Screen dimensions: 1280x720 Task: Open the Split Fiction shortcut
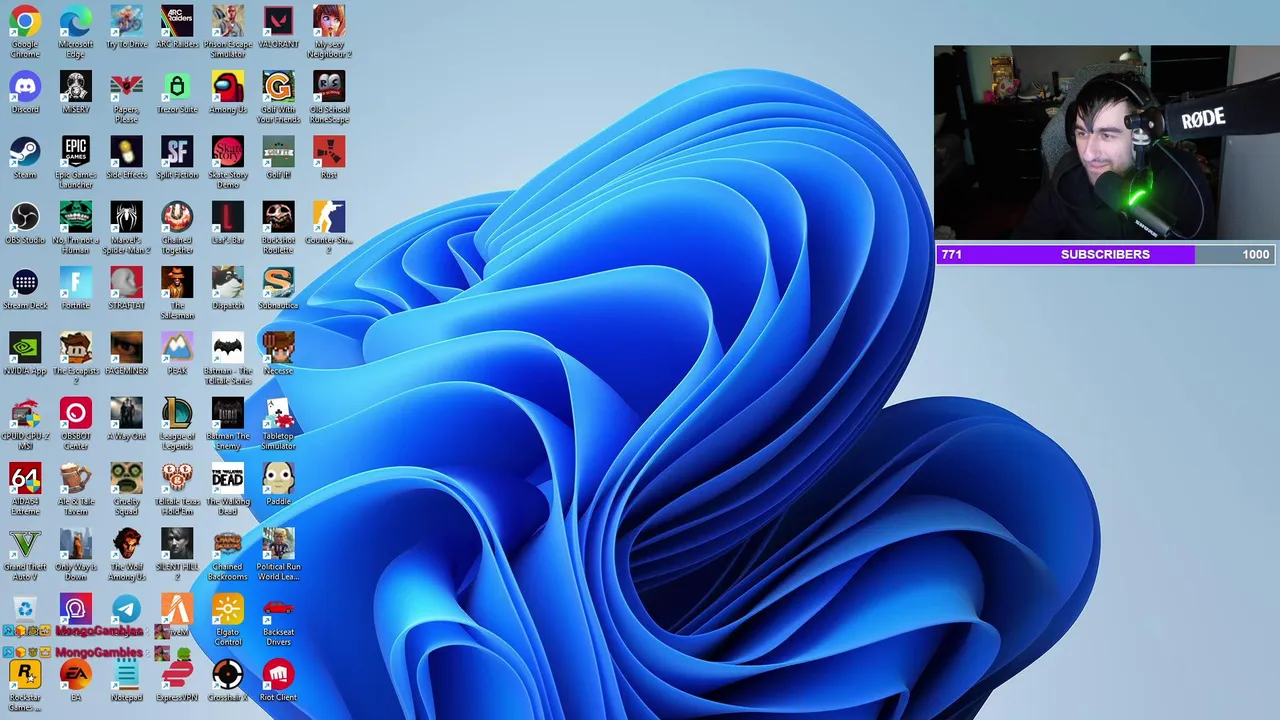(177, 152)
